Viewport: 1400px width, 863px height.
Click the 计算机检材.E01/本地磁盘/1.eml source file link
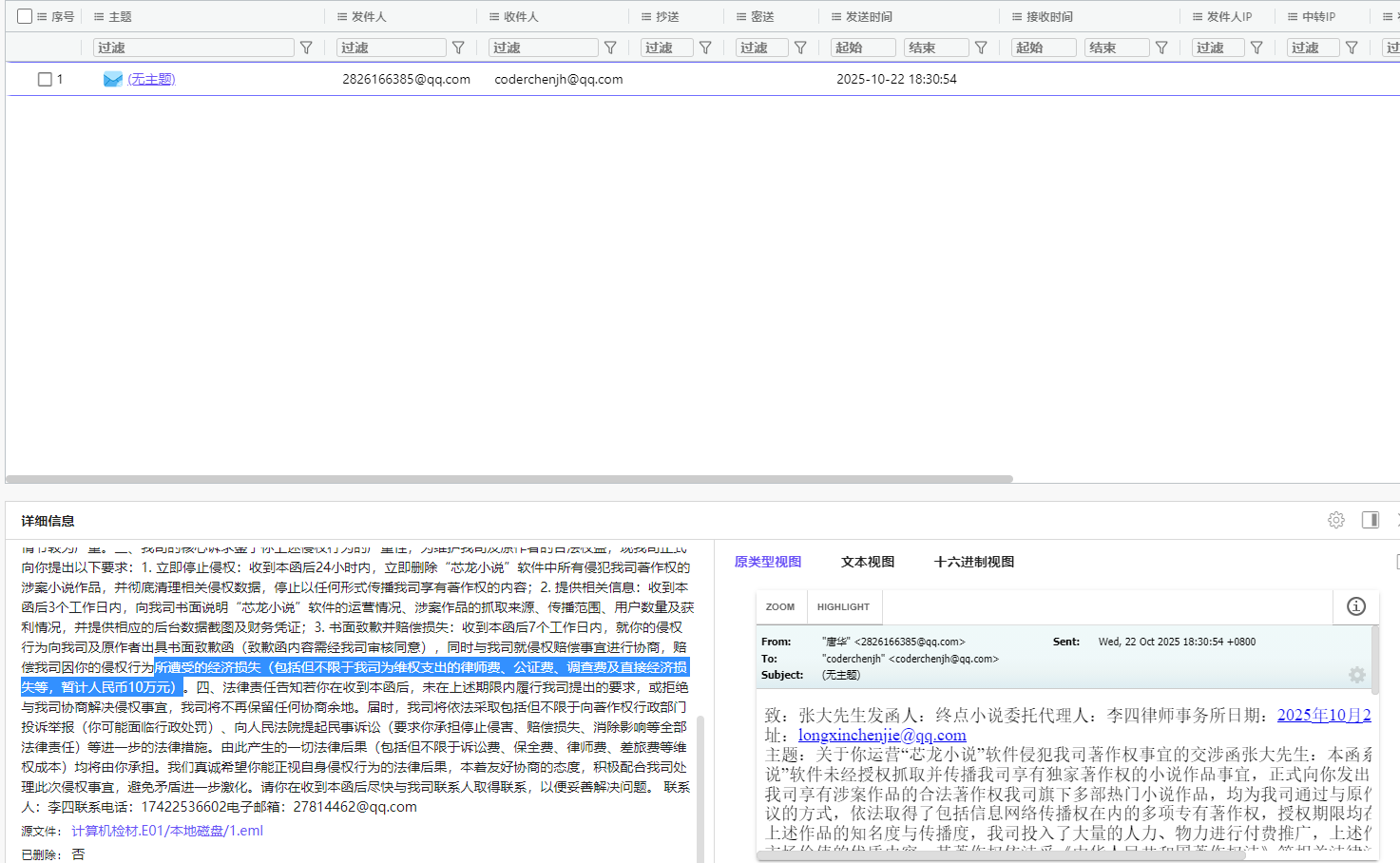click(168, 830)
